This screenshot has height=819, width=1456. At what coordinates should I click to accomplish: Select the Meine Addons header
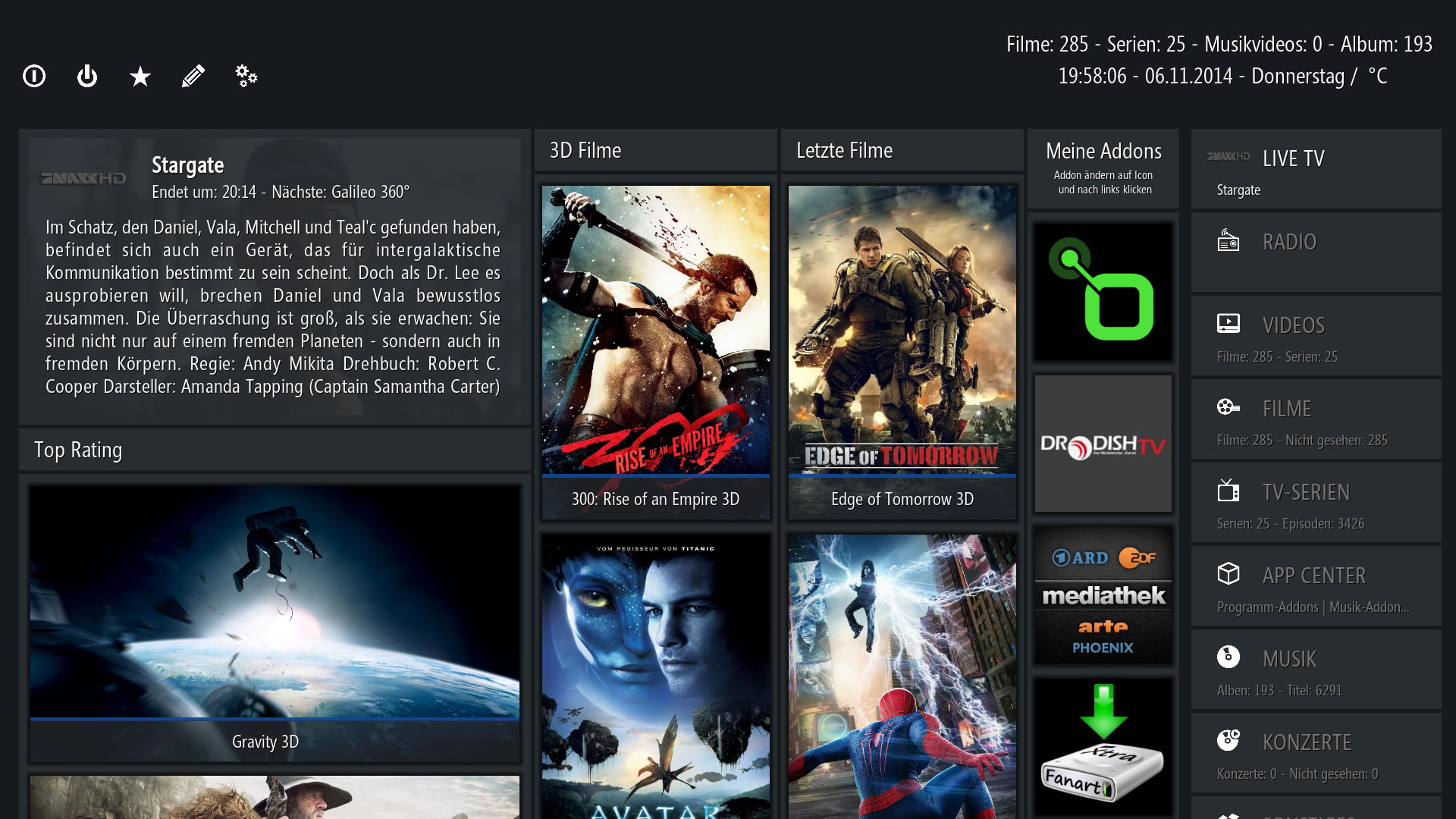pyautogui.click(x=1103, y=168)
